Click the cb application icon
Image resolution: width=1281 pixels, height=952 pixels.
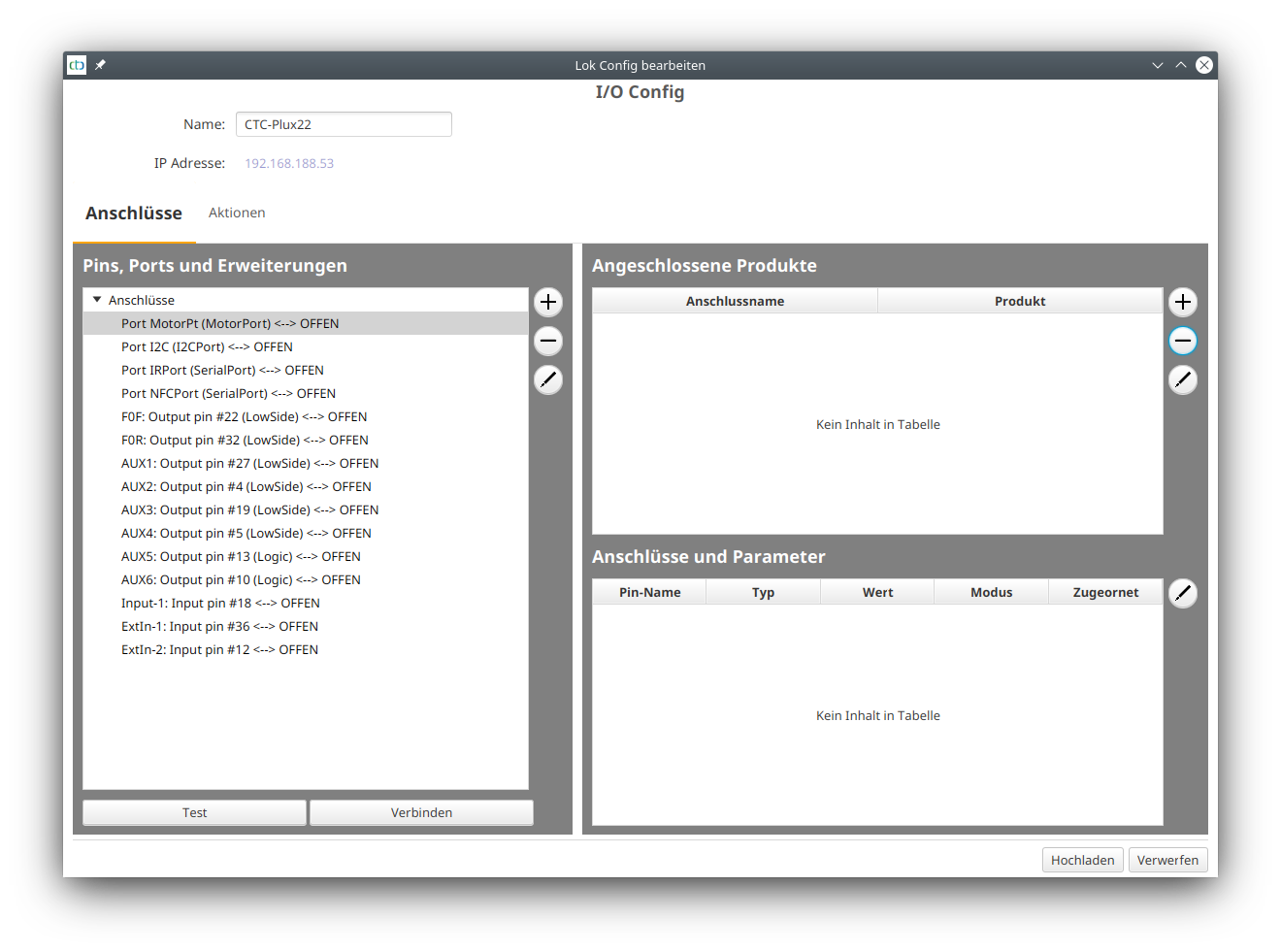tap(77, 65)
